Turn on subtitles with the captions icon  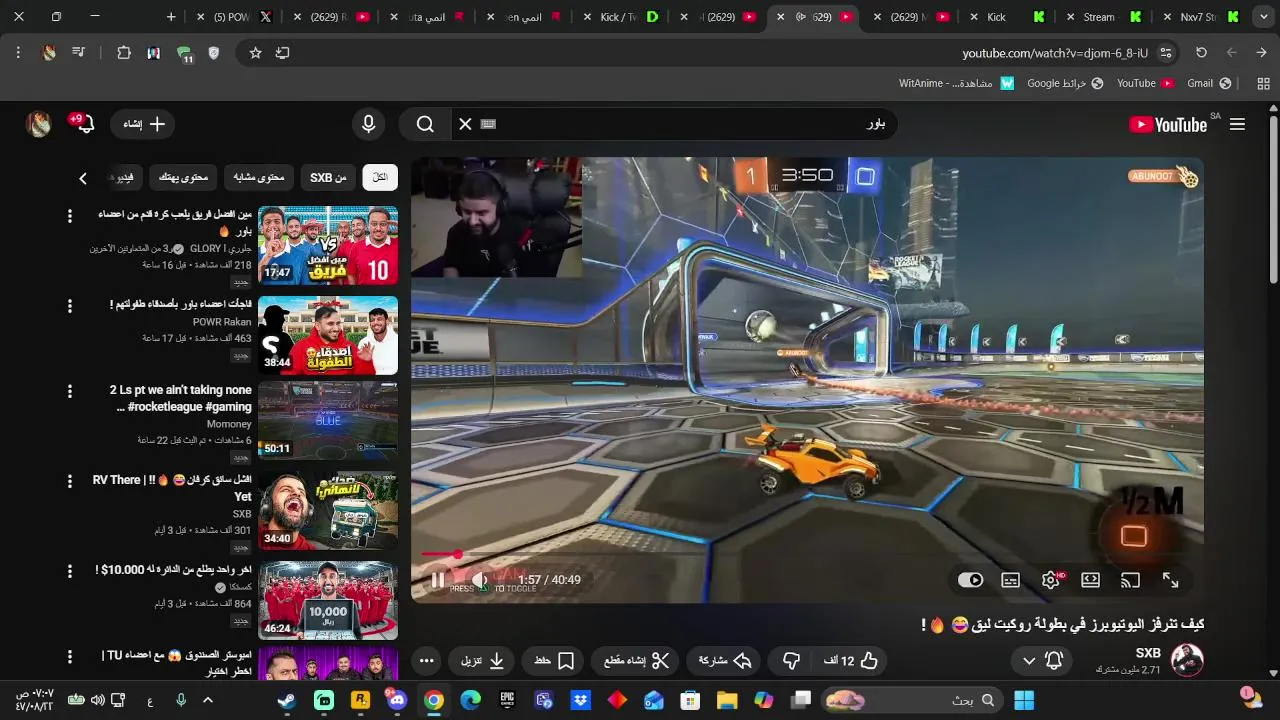click(x=1011, y=580)
